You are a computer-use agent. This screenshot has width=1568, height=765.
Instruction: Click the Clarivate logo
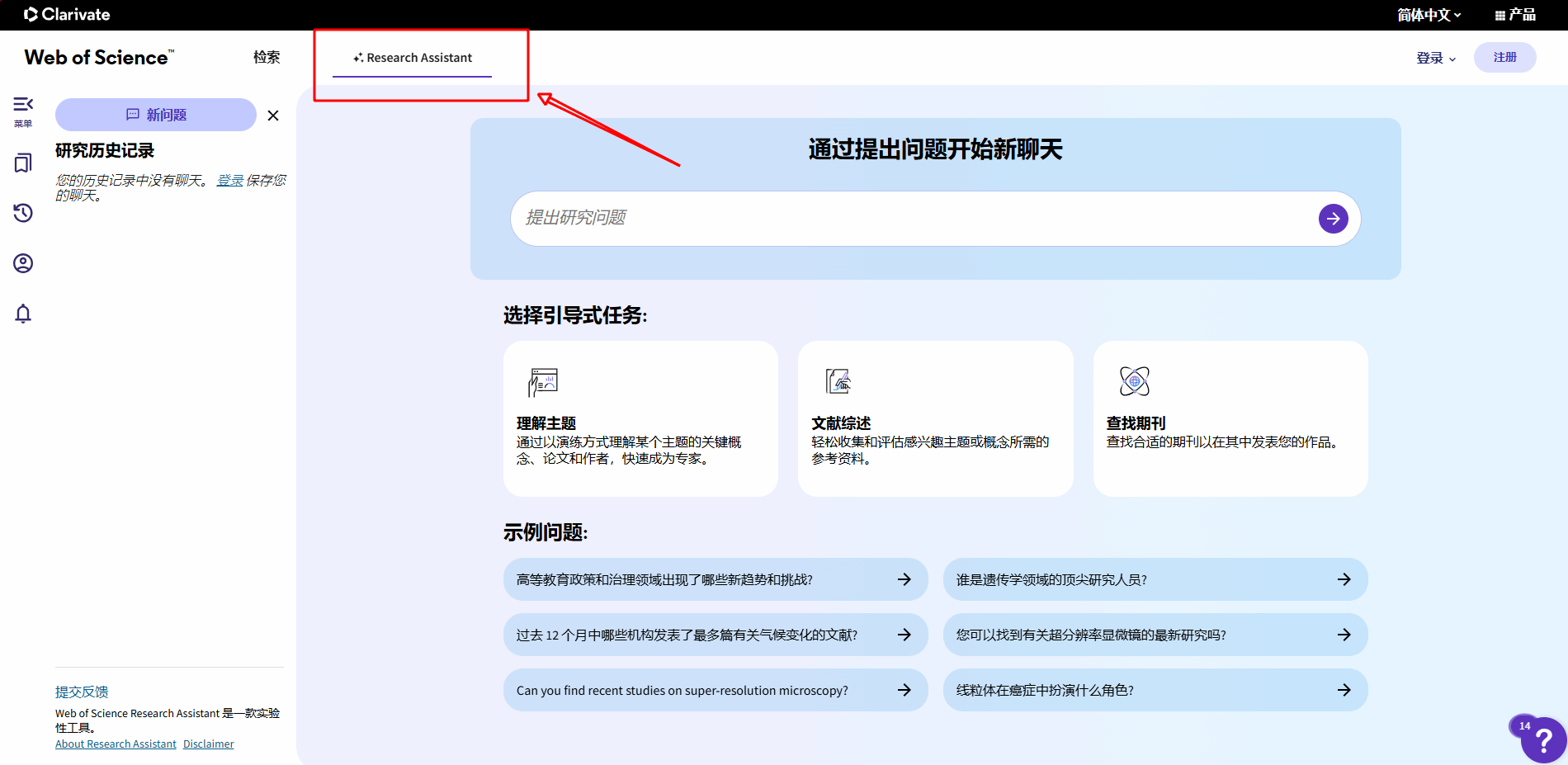coord(67,14)
